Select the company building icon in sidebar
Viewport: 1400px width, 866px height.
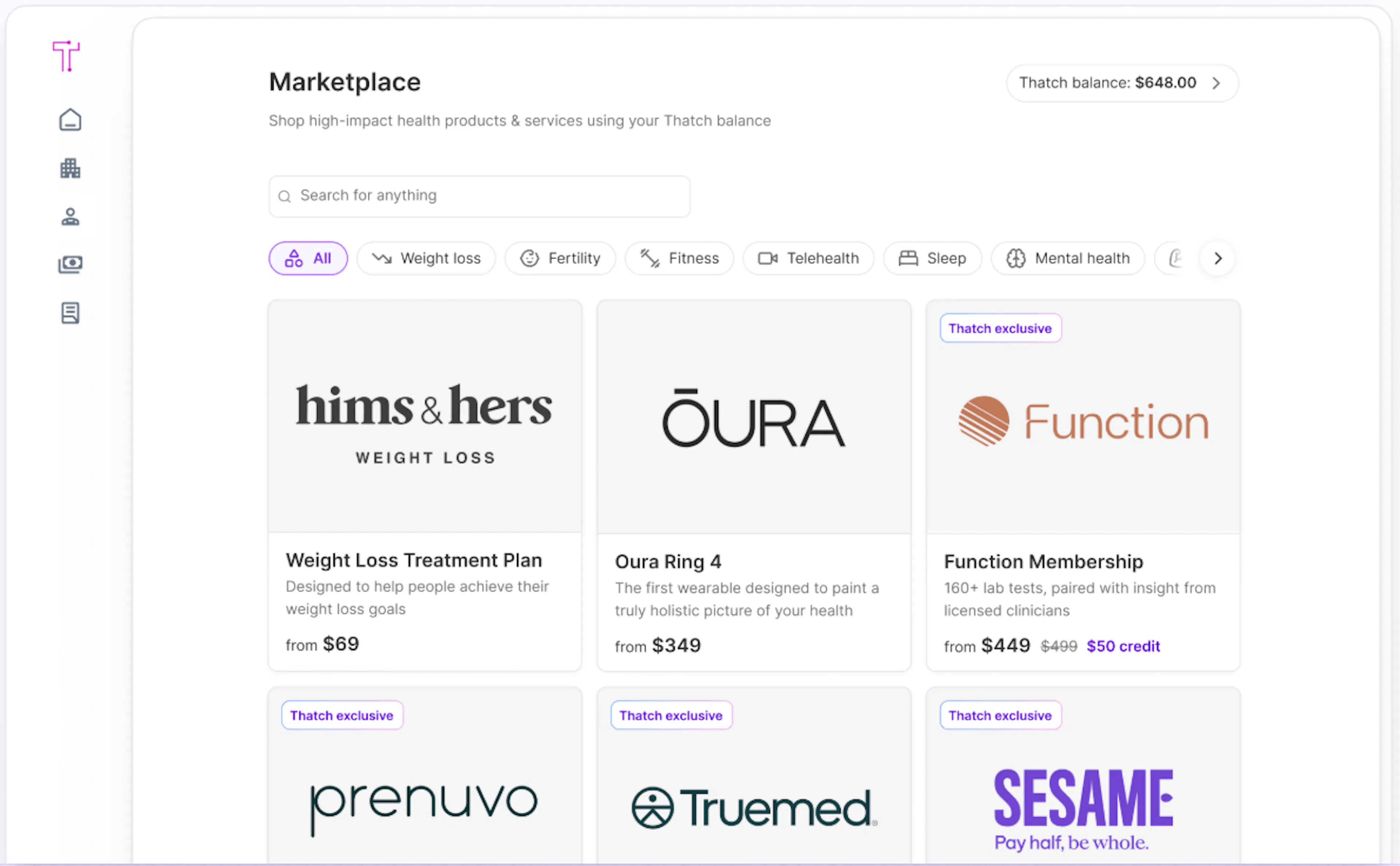69,168
